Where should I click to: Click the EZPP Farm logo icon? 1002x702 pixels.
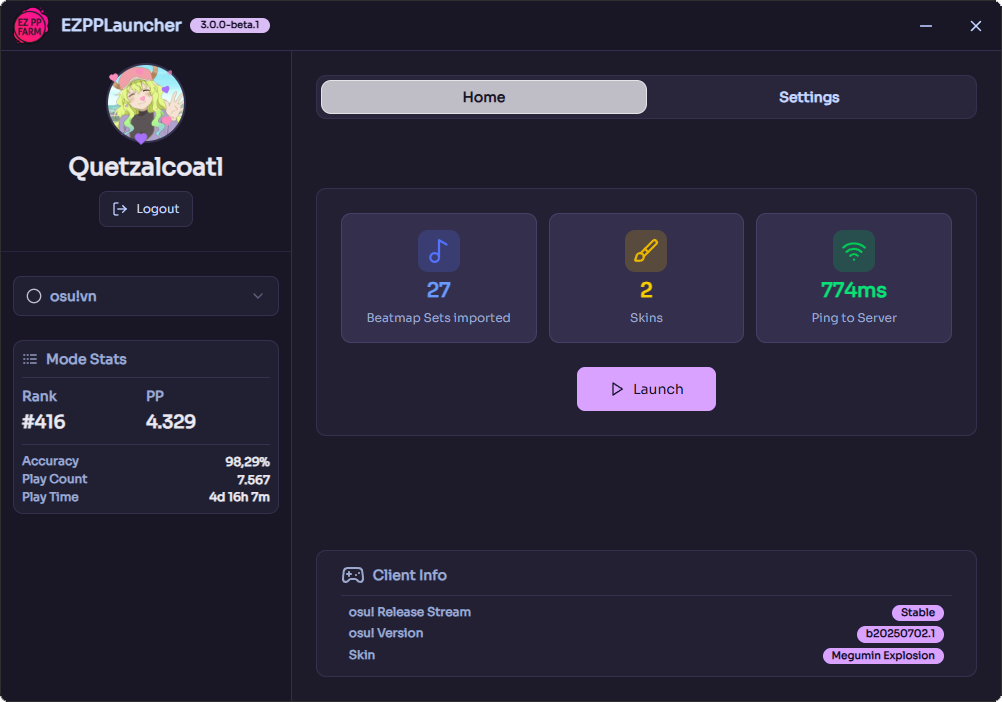(x=30, y=25)
